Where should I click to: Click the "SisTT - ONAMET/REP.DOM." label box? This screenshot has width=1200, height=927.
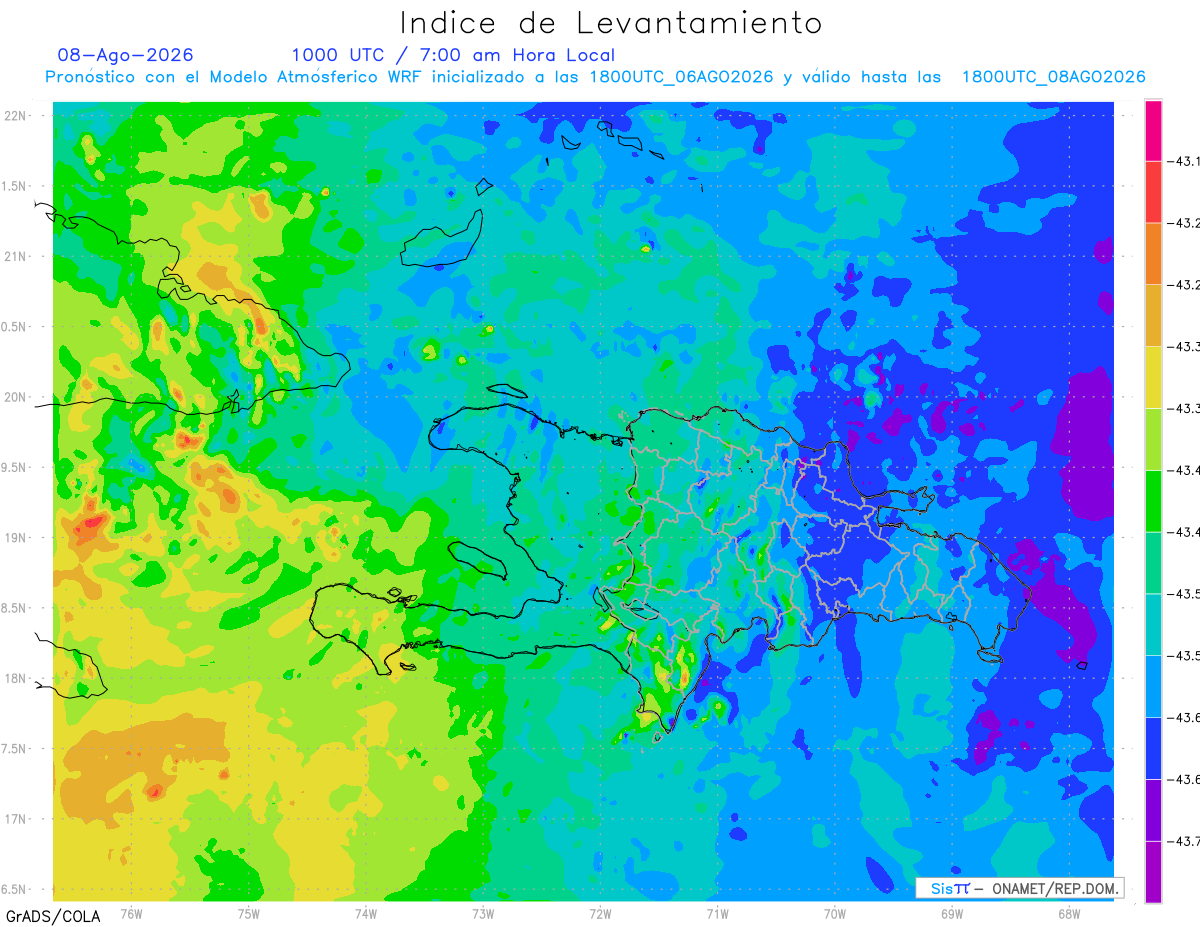coord(1019,888)
